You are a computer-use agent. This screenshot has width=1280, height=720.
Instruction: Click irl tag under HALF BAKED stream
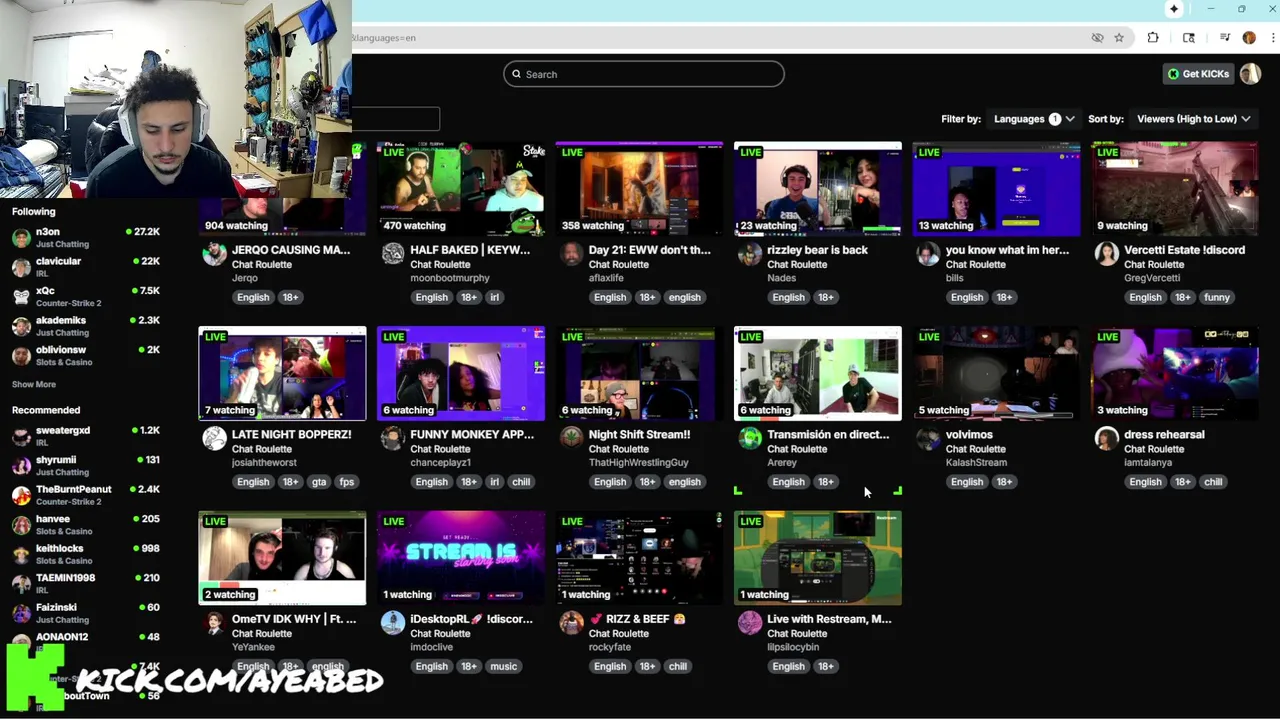point(494,297)
